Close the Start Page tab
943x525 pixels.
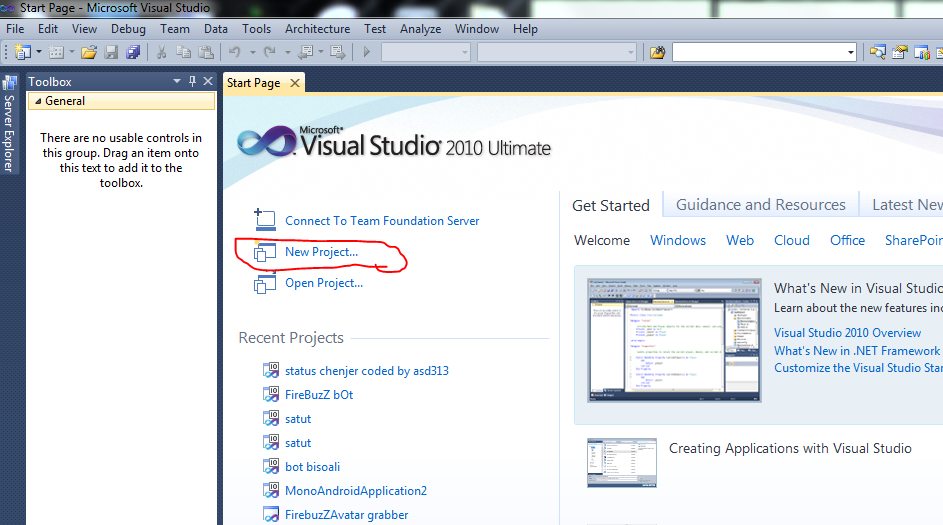(x=295, y=83)
